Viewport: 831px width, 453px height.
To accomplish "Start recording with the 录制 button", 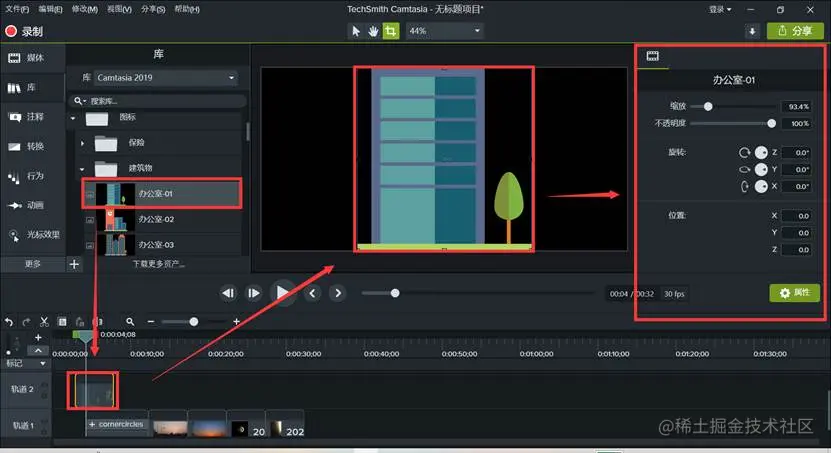I will point(24,31).
